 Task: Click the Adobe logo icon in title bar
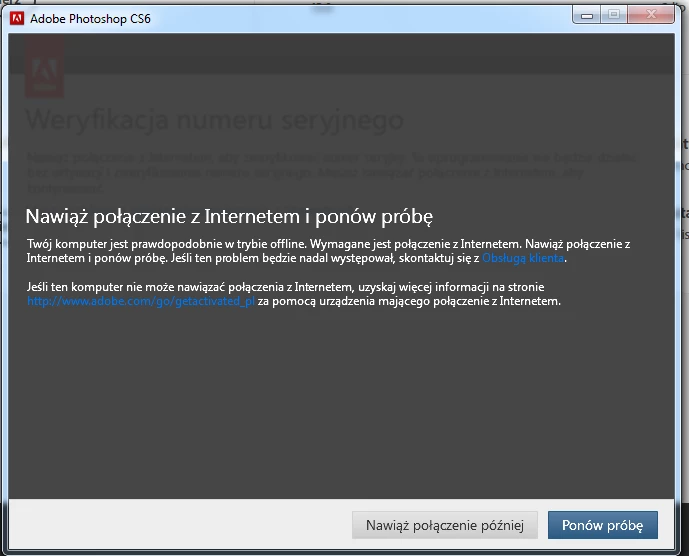click(17, 18)
